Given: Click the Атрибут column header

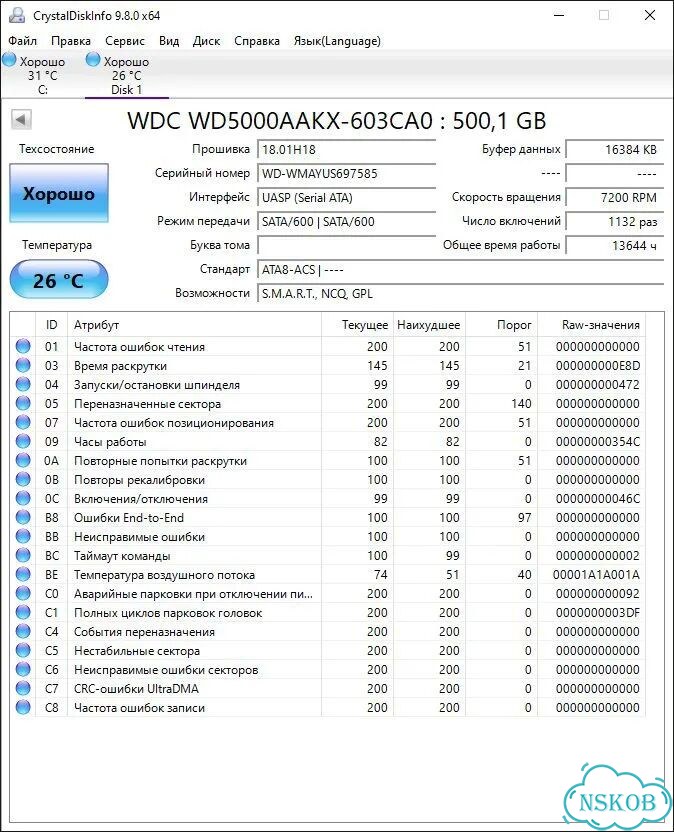Looking at the screenshot, I should (194, 325).
